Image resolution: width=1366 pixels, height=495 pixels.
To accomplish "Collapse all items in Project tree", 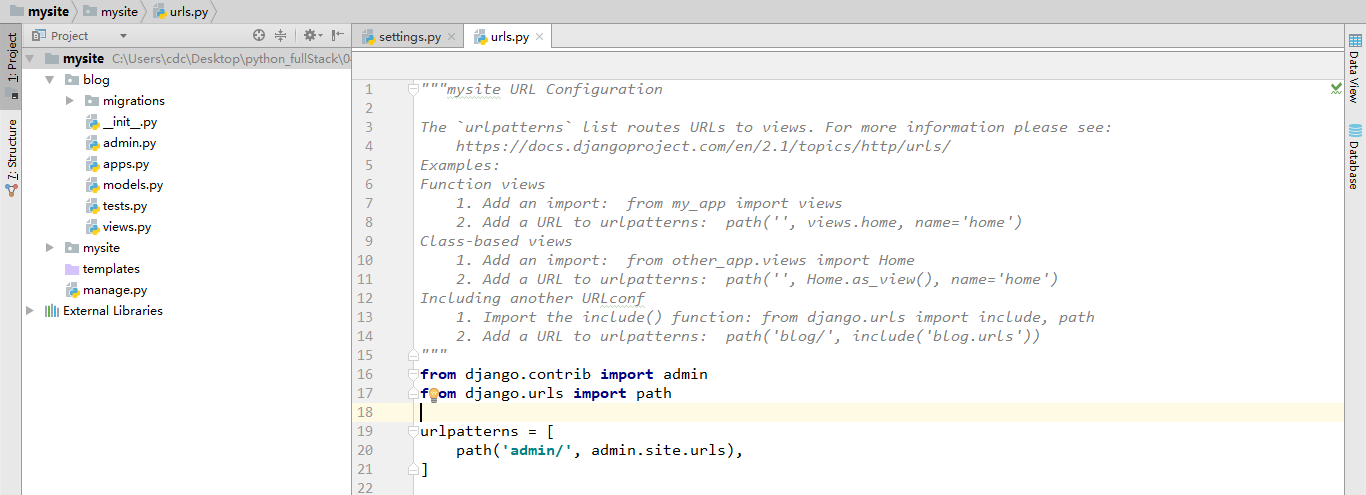I will [x=280, y=36].
